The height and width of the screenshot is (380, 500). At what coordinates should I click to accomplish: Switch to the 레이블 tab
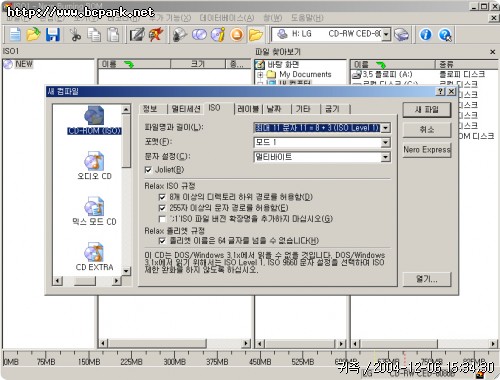248,109
